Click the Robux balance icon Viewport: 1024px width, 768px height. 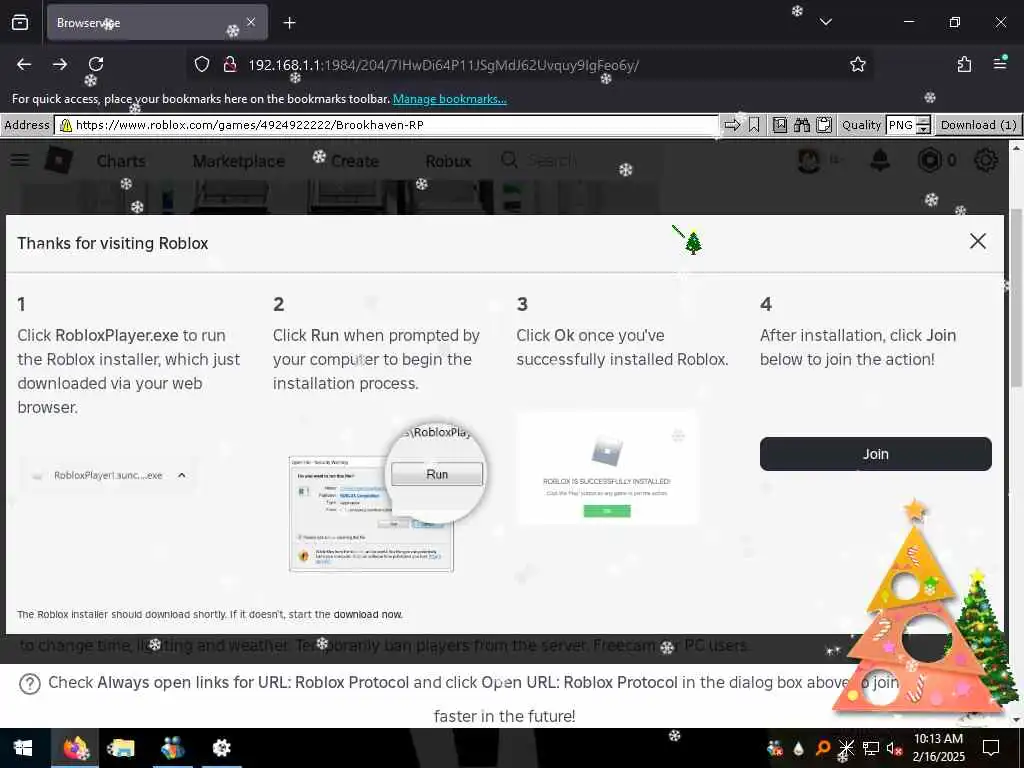(929, 160)
